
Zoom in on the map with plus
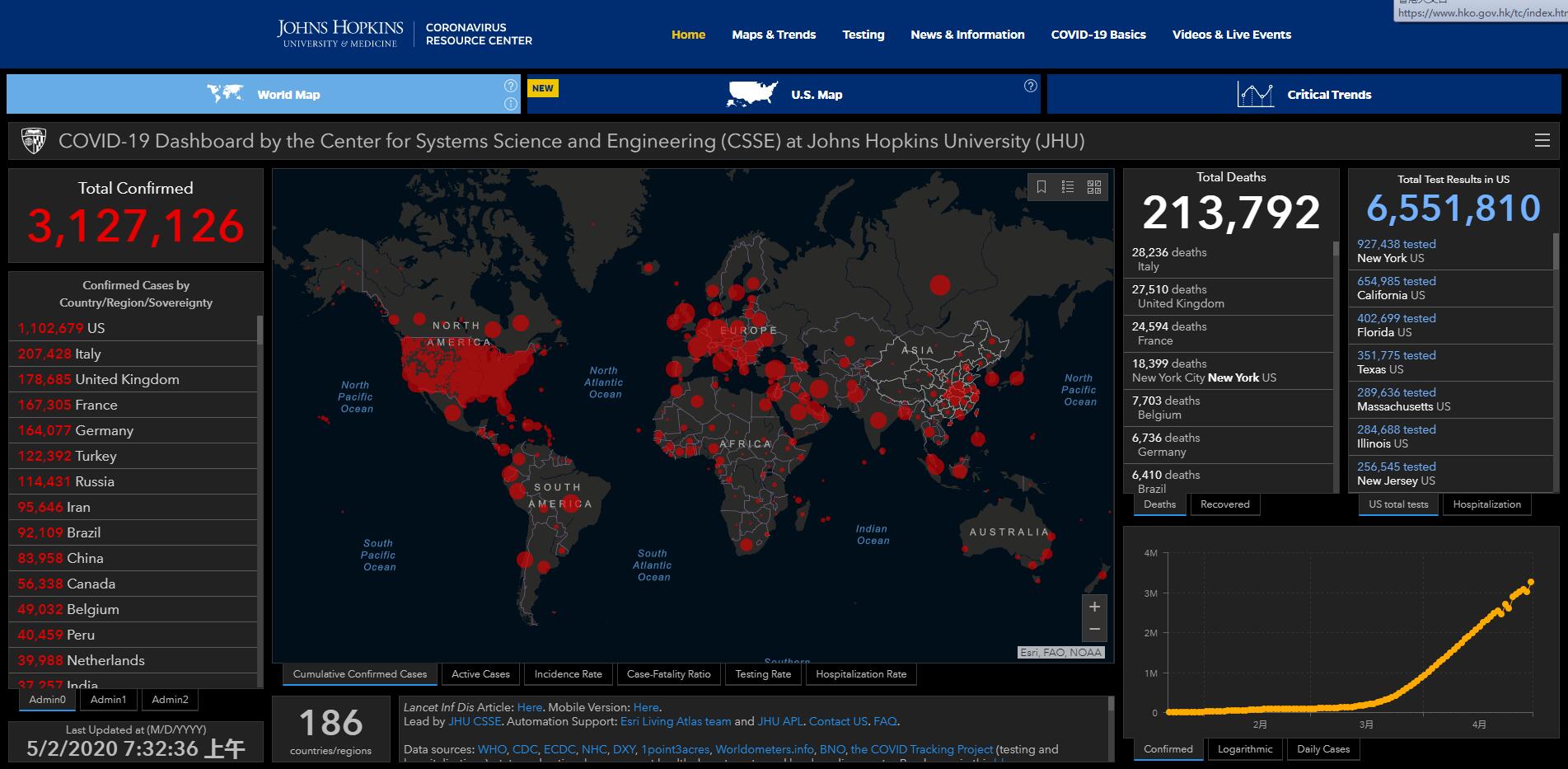[1094, 607]
